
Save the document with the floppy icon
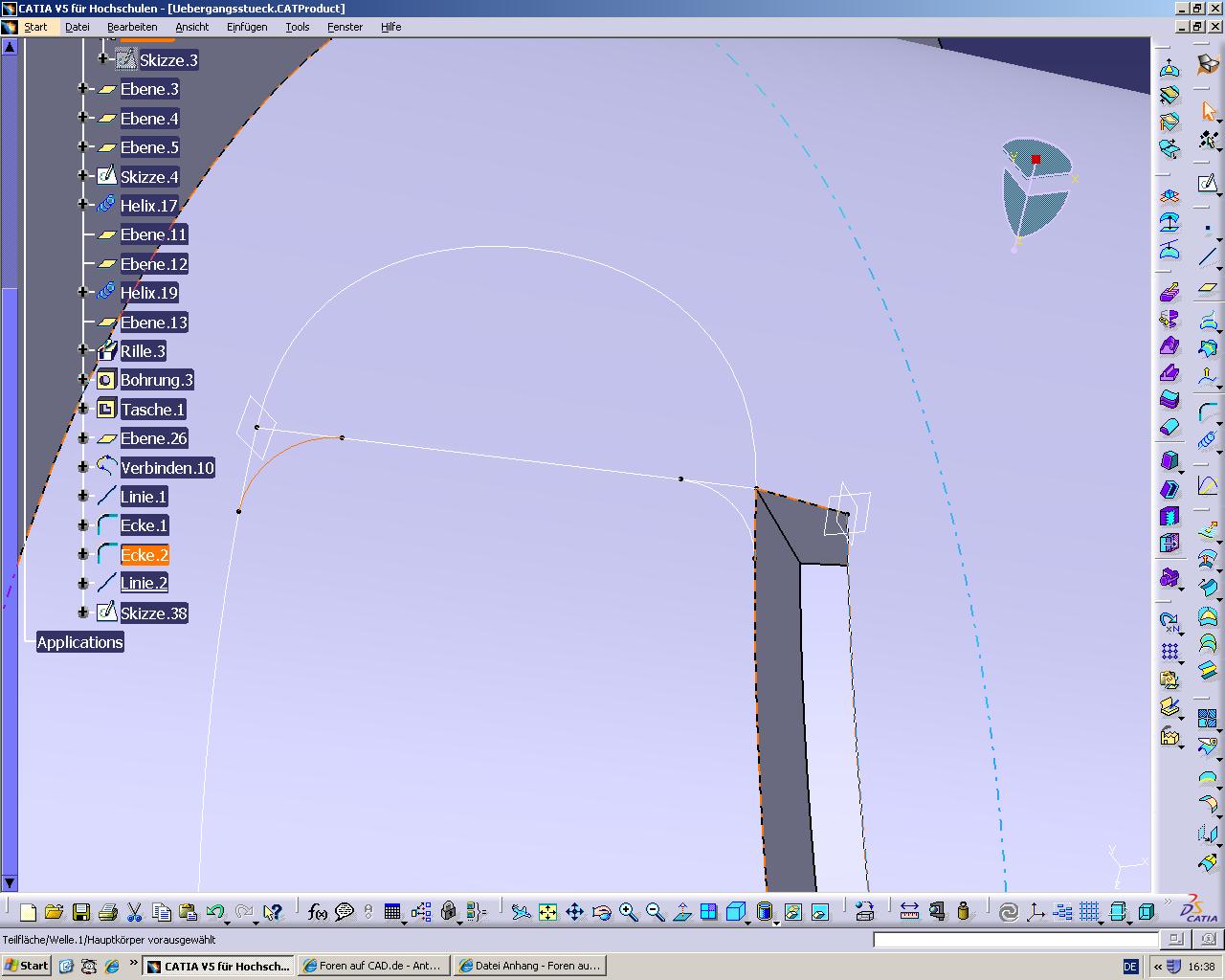(x=81, y=912)
